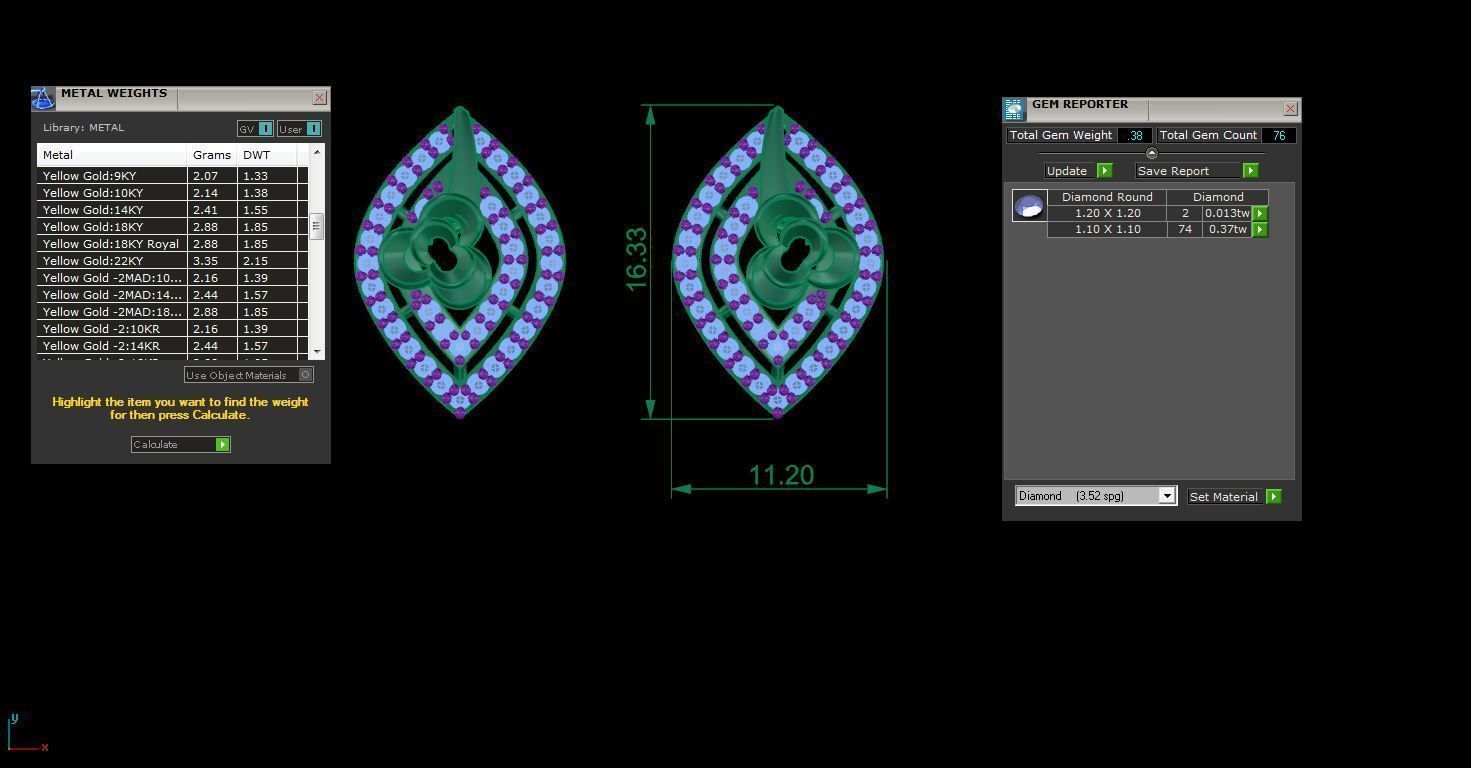
Task: Select the Yellow Gold:10KY row
Action: point(172,193)
